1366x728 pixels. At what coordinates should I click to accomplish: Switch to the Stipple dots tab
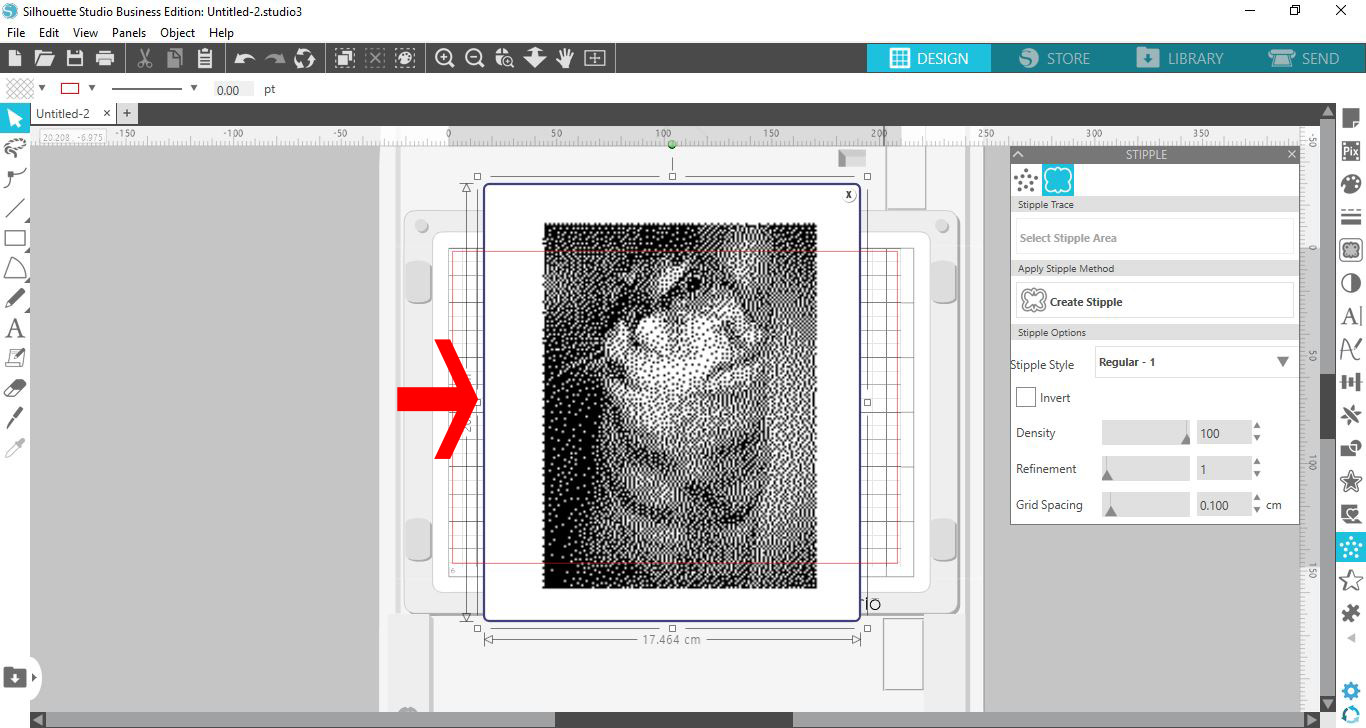coord(1026,180)
